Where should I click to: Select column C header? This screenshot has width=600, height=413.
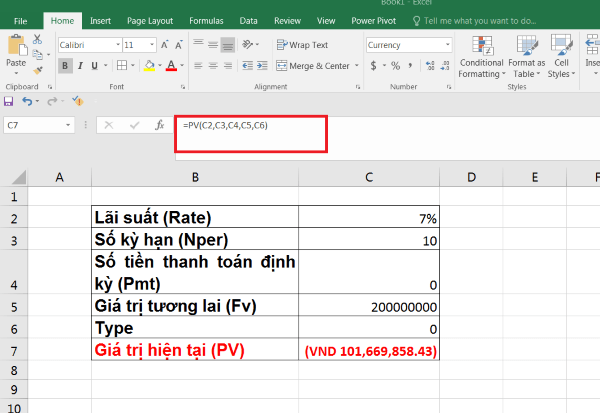click(369, 177)
